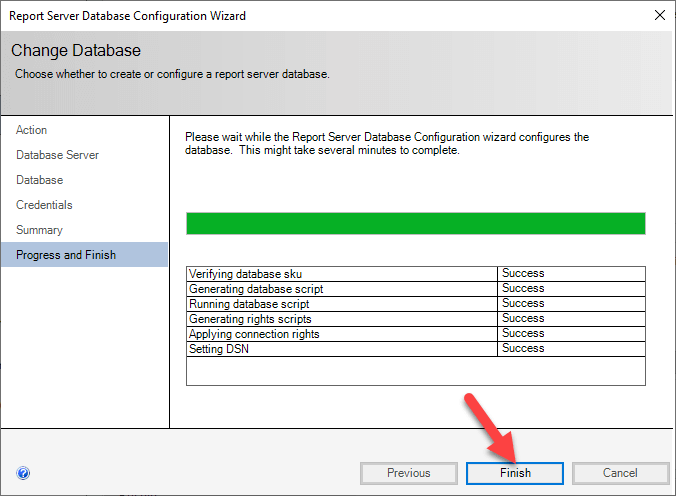The width and height of the screenshot is (676, 496).
Task: Cancel the database configuration wizard
Action: tap(619, 473)
